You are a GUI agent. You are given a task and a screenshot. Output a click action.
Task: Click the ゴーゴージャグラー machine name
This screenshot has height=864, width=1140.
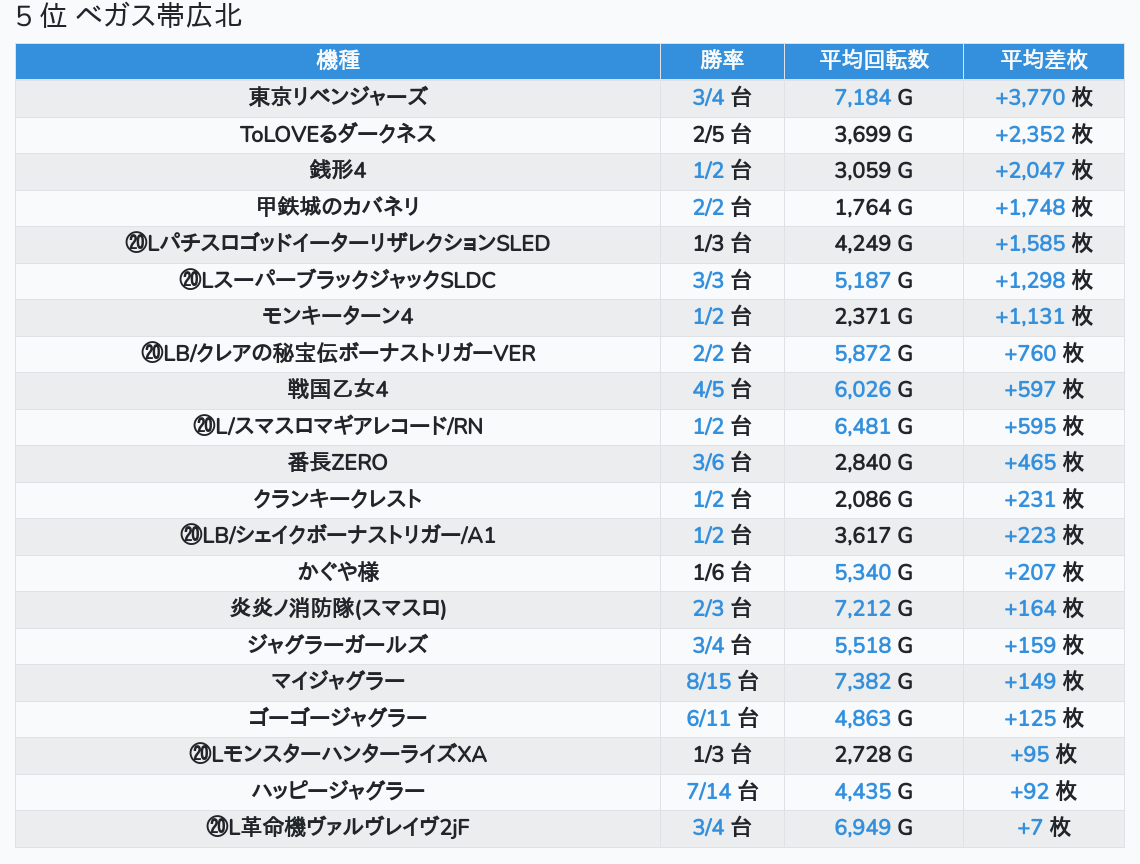(338, 718)
